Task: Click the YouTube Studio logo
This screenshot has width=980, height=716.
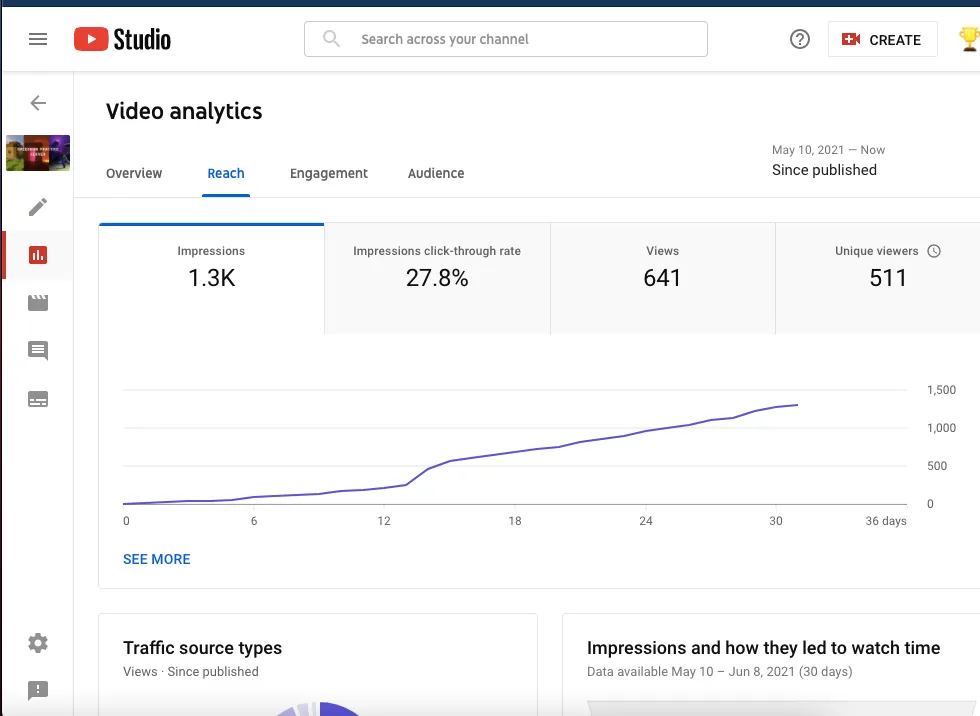Action: (x=122, y=40)
